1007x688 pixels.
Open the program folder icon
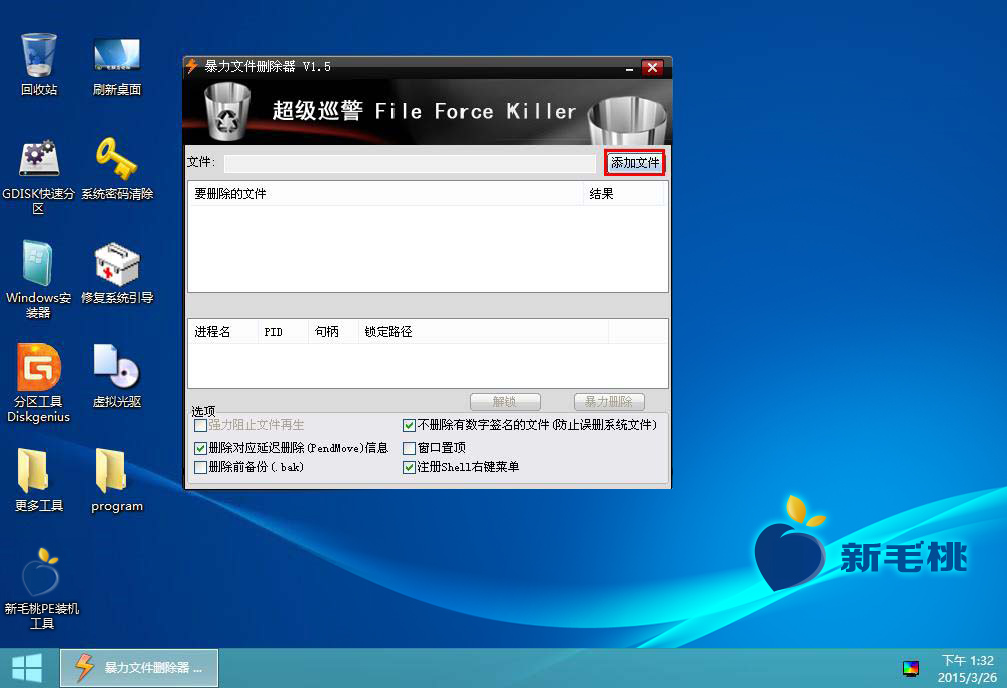point(116,481)
